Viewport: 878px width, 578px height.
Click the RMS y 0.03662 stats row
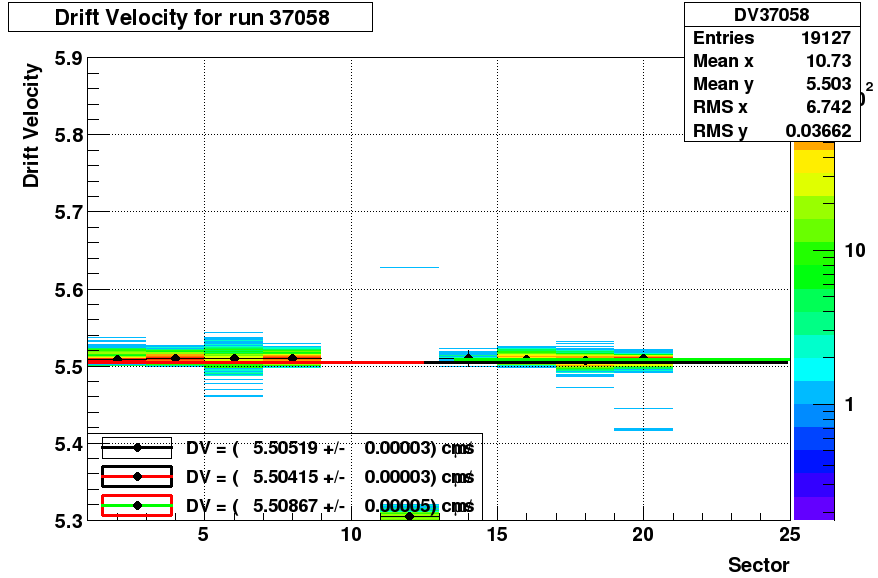click(772, 130)
